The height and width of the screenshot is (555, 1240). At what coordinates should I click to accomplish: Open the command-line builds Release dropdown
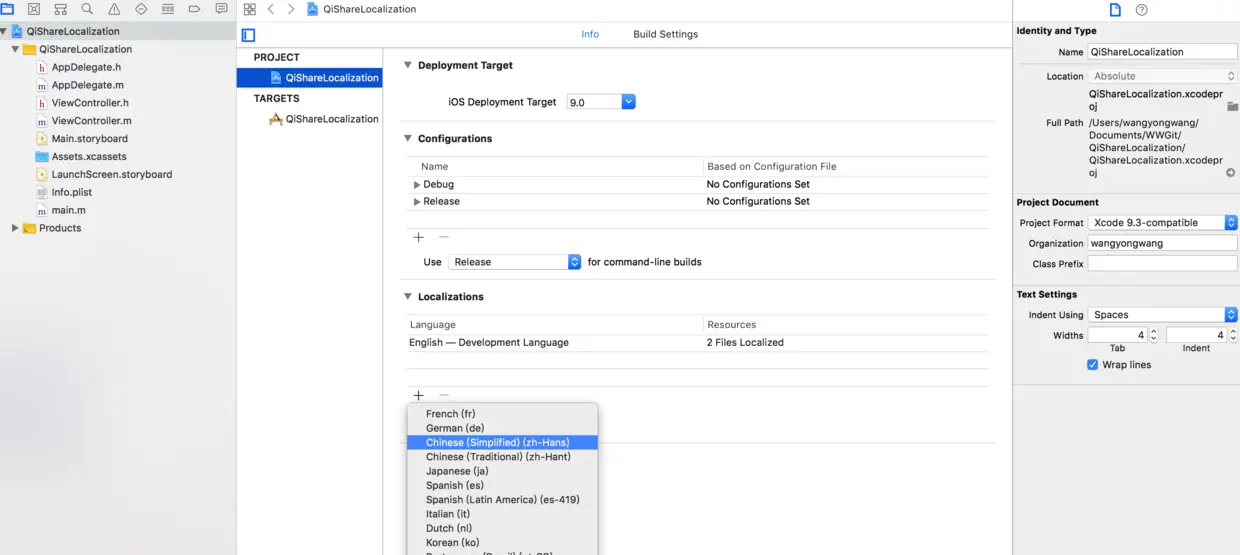[515, 262]
